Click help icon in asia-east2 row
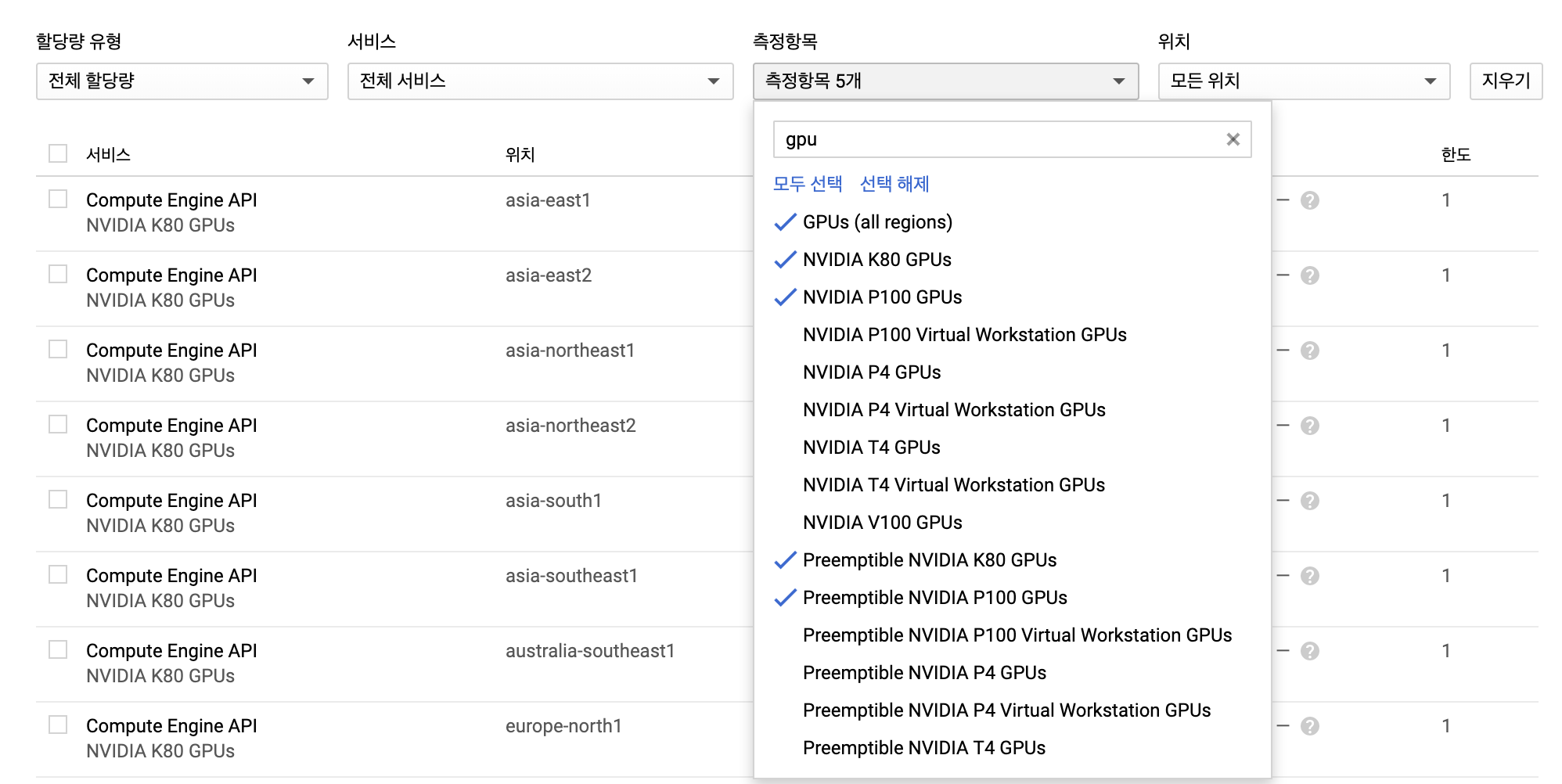 [x=1309, y=275]
